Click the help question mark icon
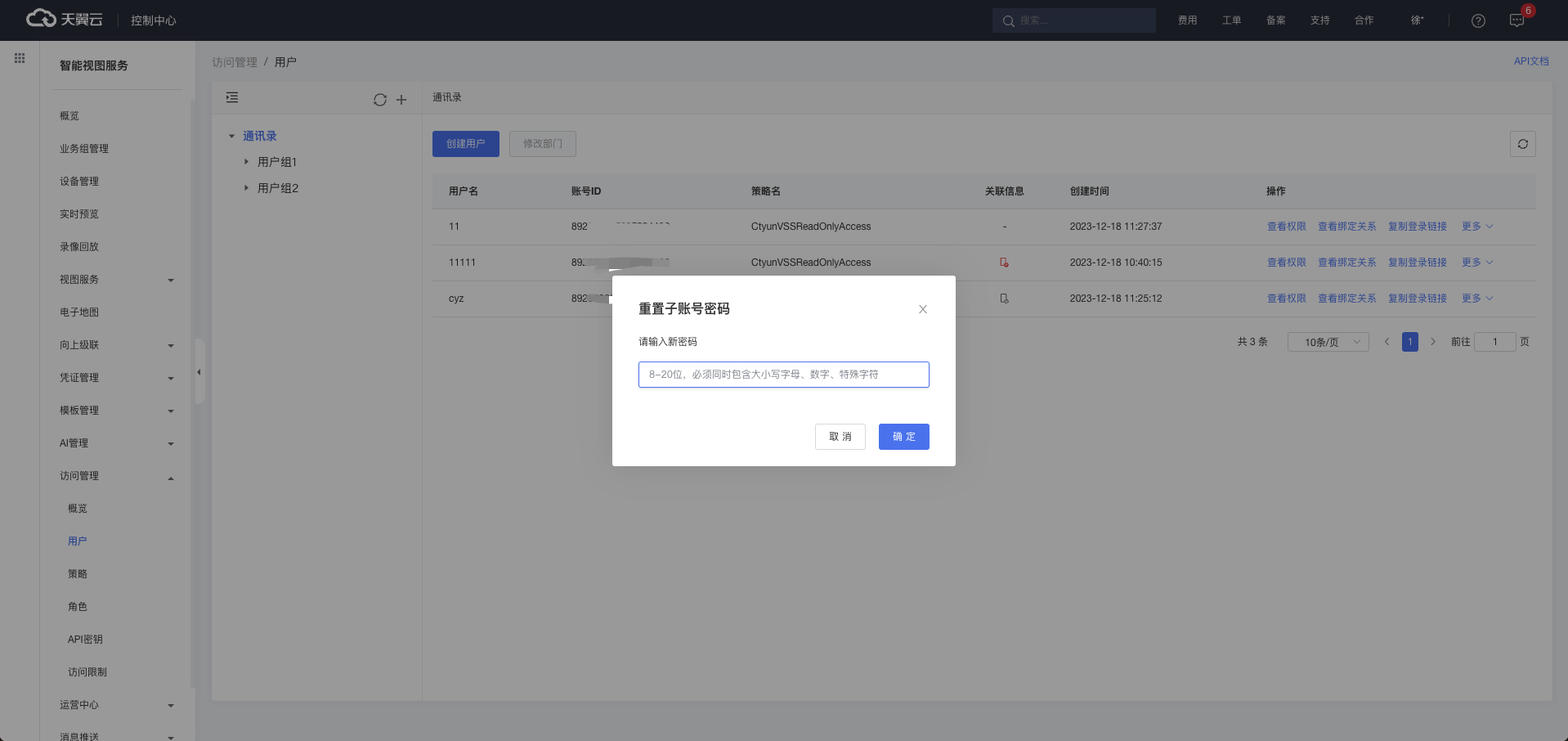Screen dimensions: 1568x741 (x=1477, y=20)
